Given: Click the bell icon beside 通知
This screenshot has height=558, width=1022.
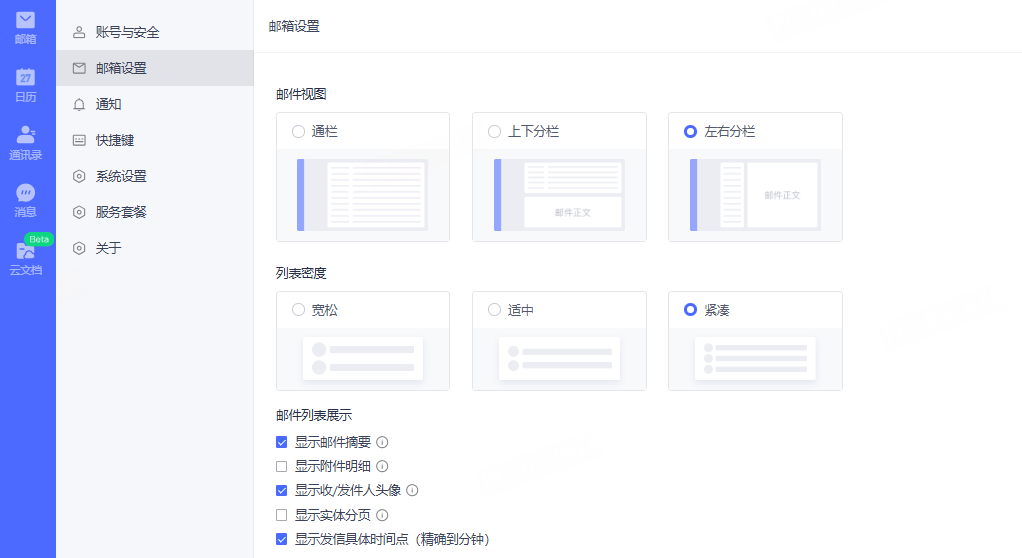Looking at the screenshot, I should [79, 104].
